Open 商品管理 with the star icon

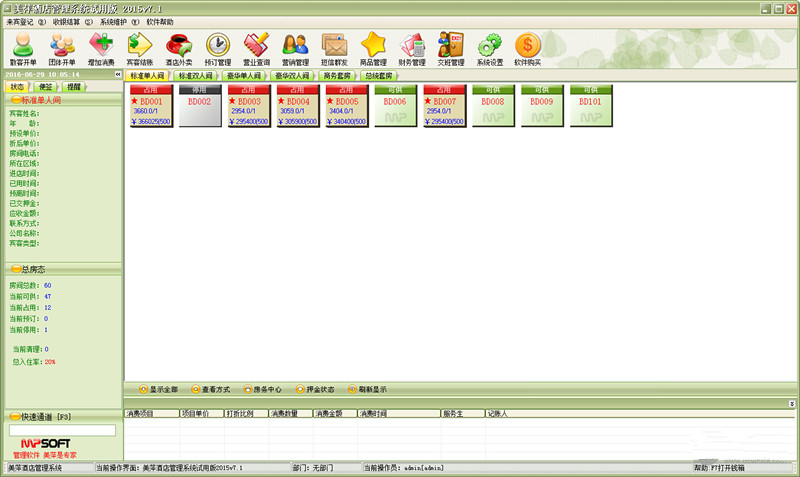tap(373, 48)
